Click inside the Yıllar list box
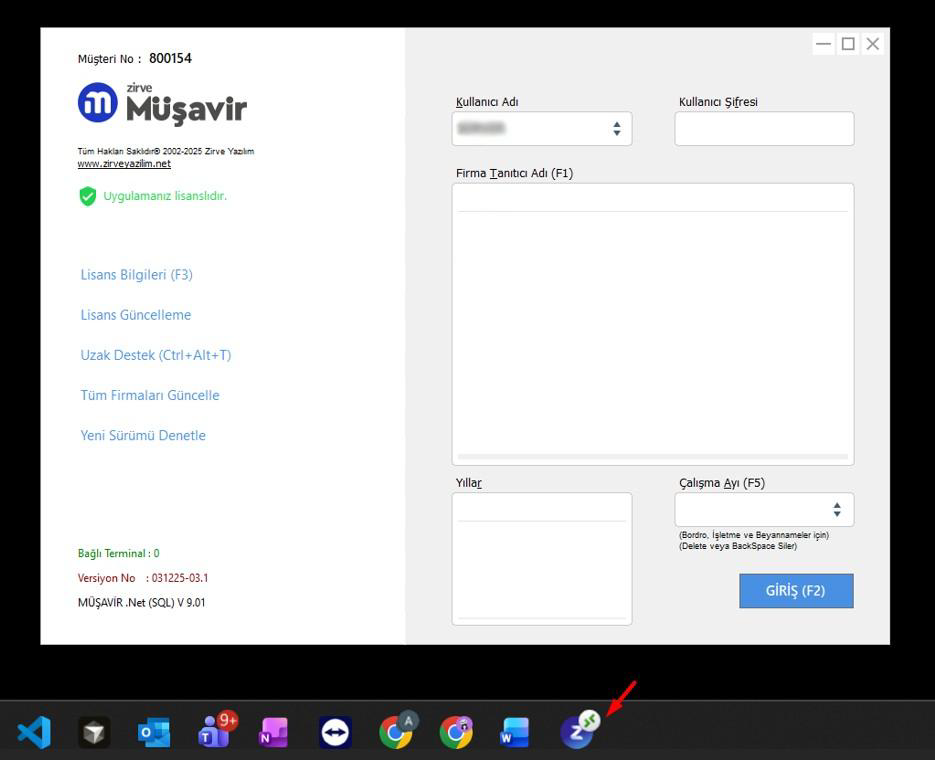The image size is (935, 760). [541, 559]
